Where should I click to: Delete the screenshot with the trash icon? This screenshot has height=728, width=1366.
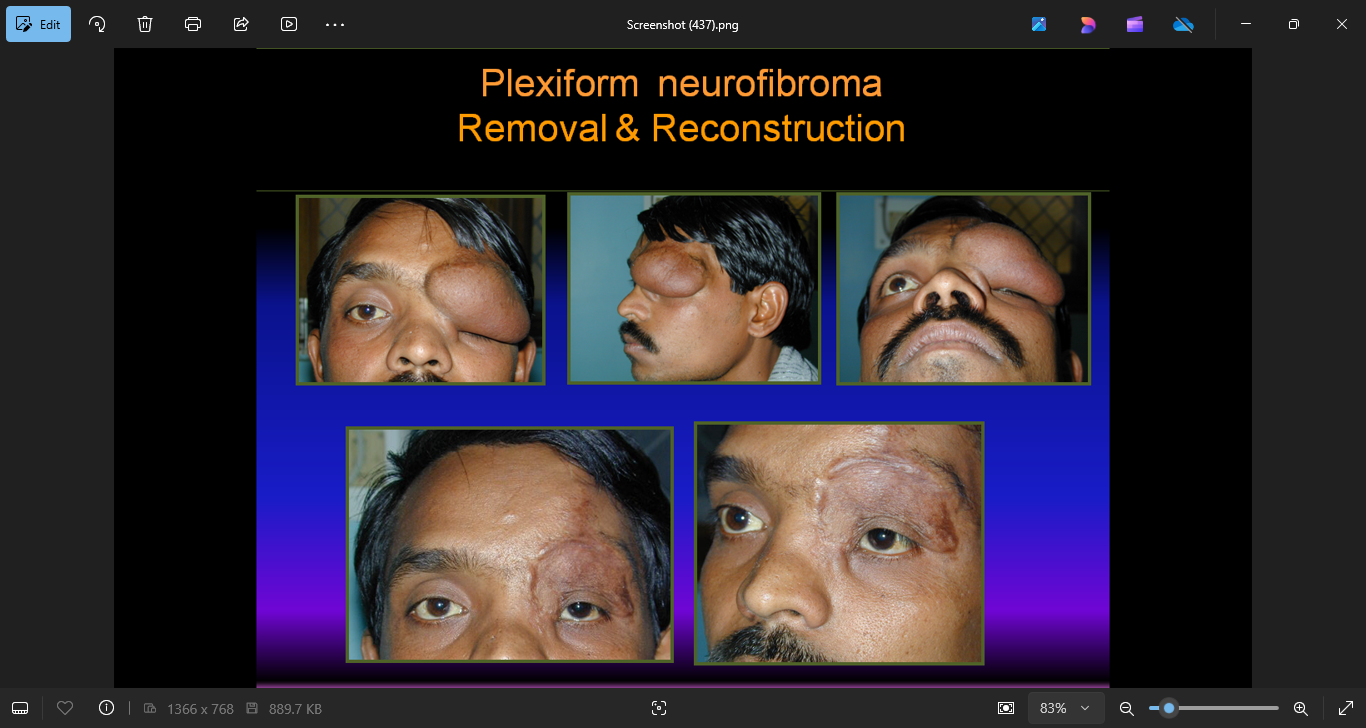click(x=145, y=24)
